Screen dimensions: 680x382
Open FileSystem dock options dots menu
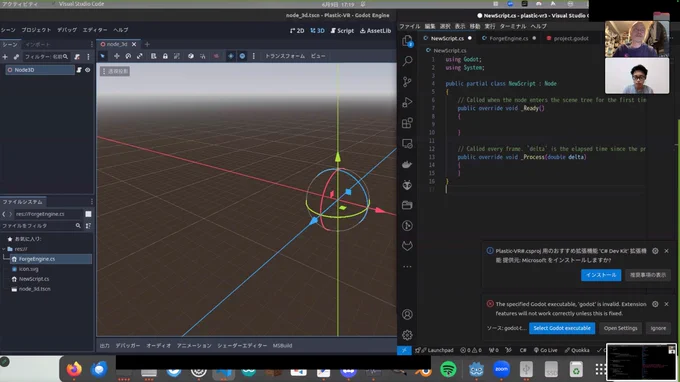point(92,202)
